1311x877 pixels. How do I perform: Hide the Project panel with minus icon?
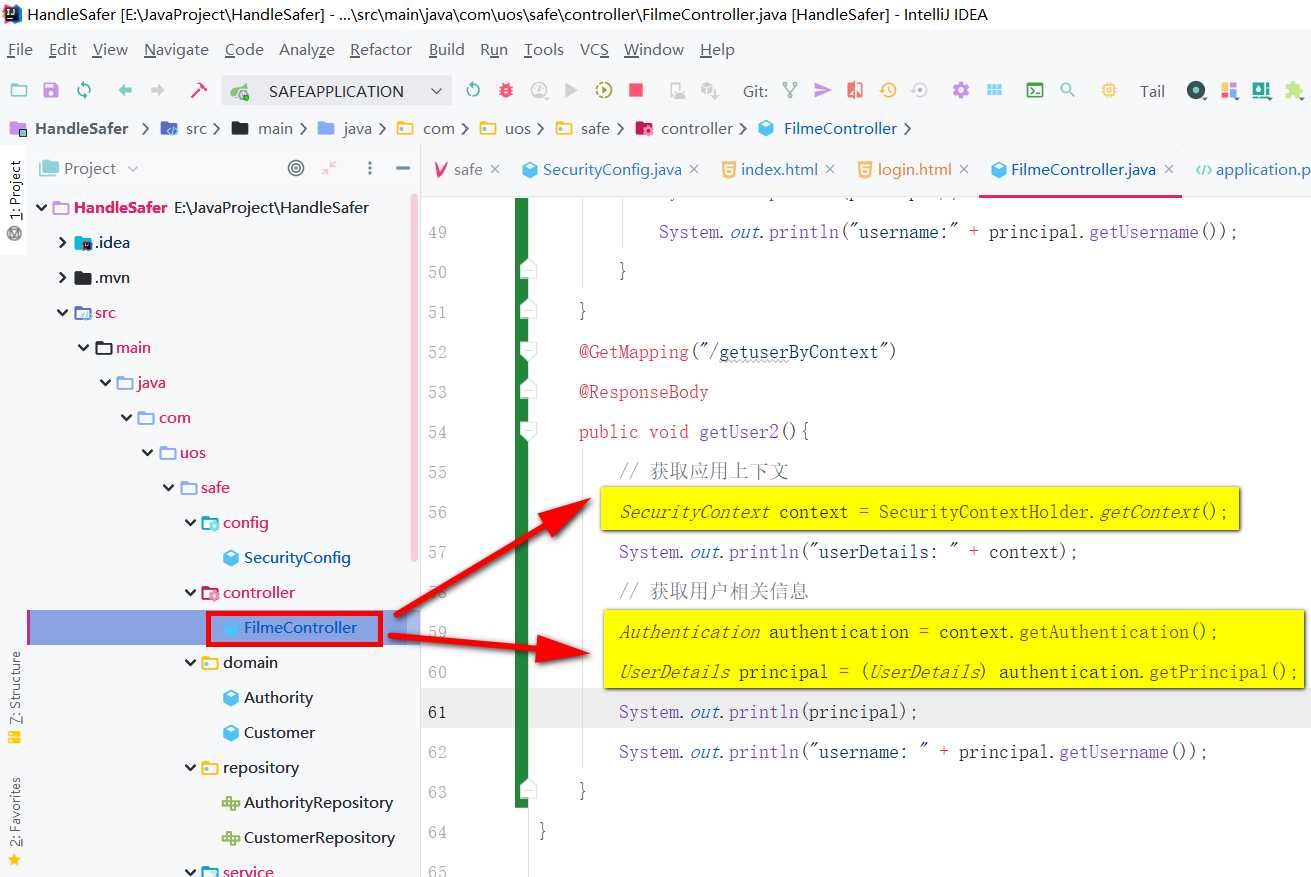(x=403, y=168)
